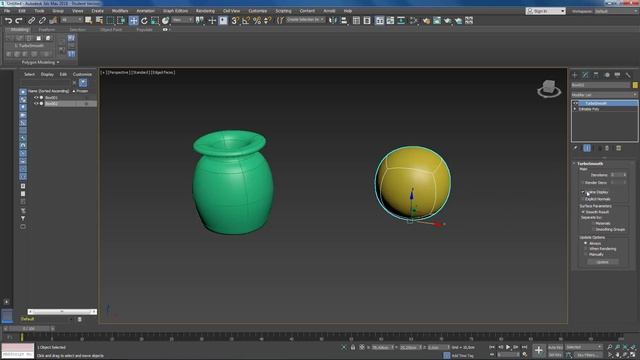The width and height of the screenshot is (640, 360).
Task: Open the Customize menu
Action: [258, 11]
